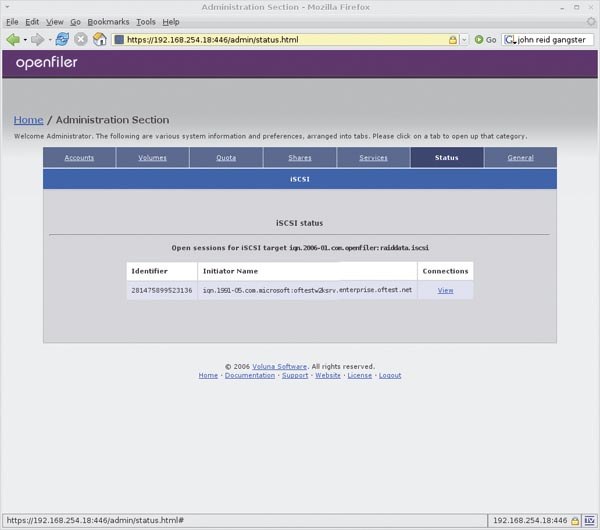Switch to the General tab

coord(520,158)
